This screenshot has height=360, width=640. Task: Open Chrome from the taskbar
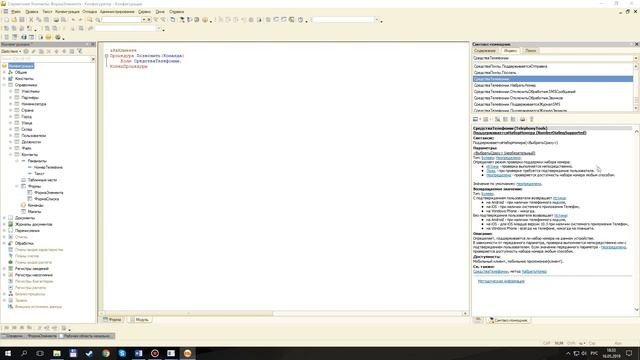click(x=106, y=353)
